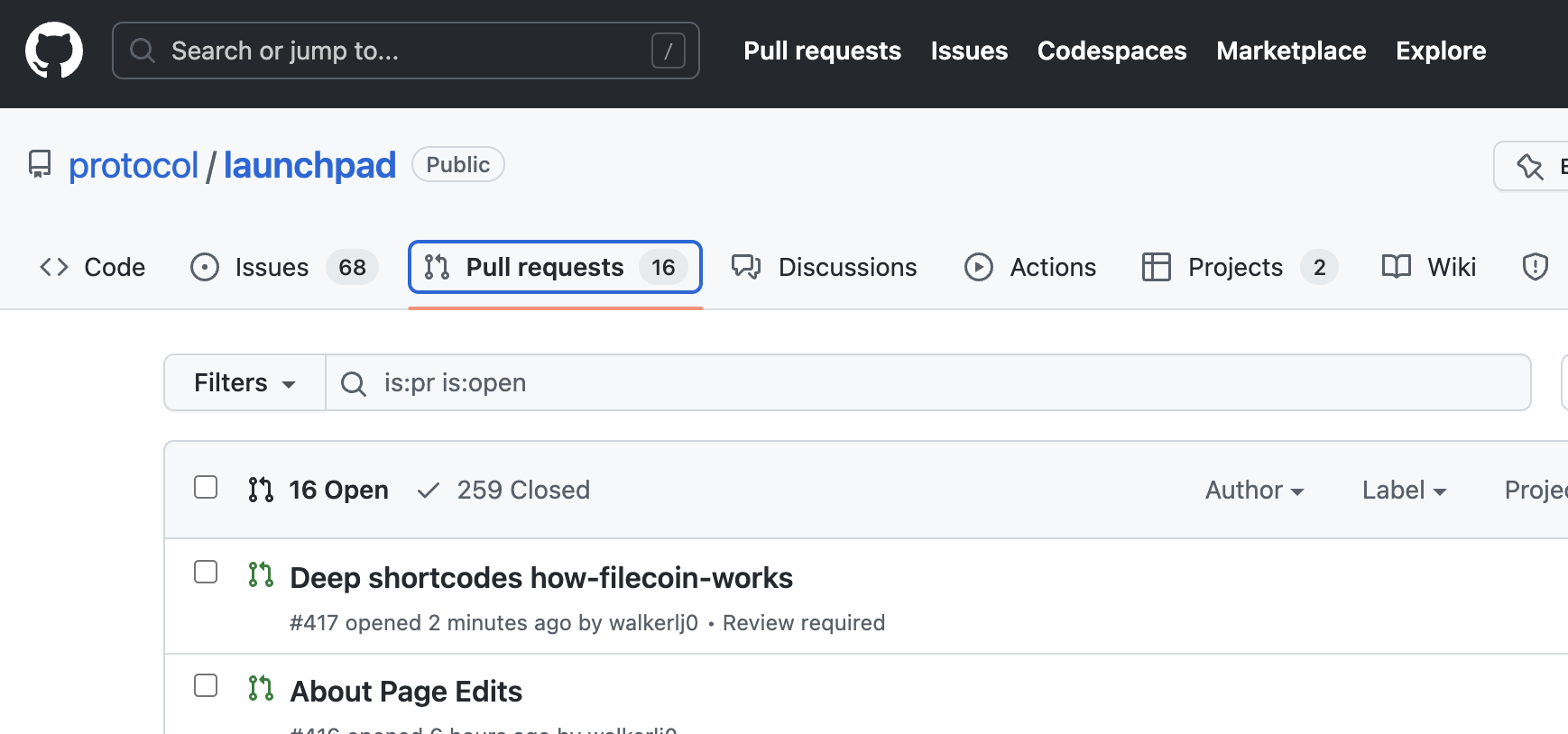The height and width of the screenshot is (734, 1568).
Task: Click the magnifier icon in filter search
Action: [x=354, y=383]
